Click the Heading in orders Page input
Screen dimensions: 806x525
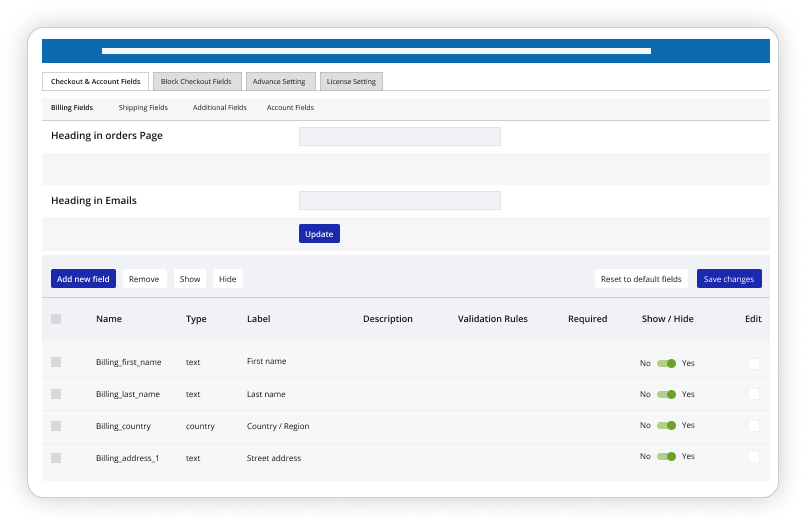[x=399, y=137]
